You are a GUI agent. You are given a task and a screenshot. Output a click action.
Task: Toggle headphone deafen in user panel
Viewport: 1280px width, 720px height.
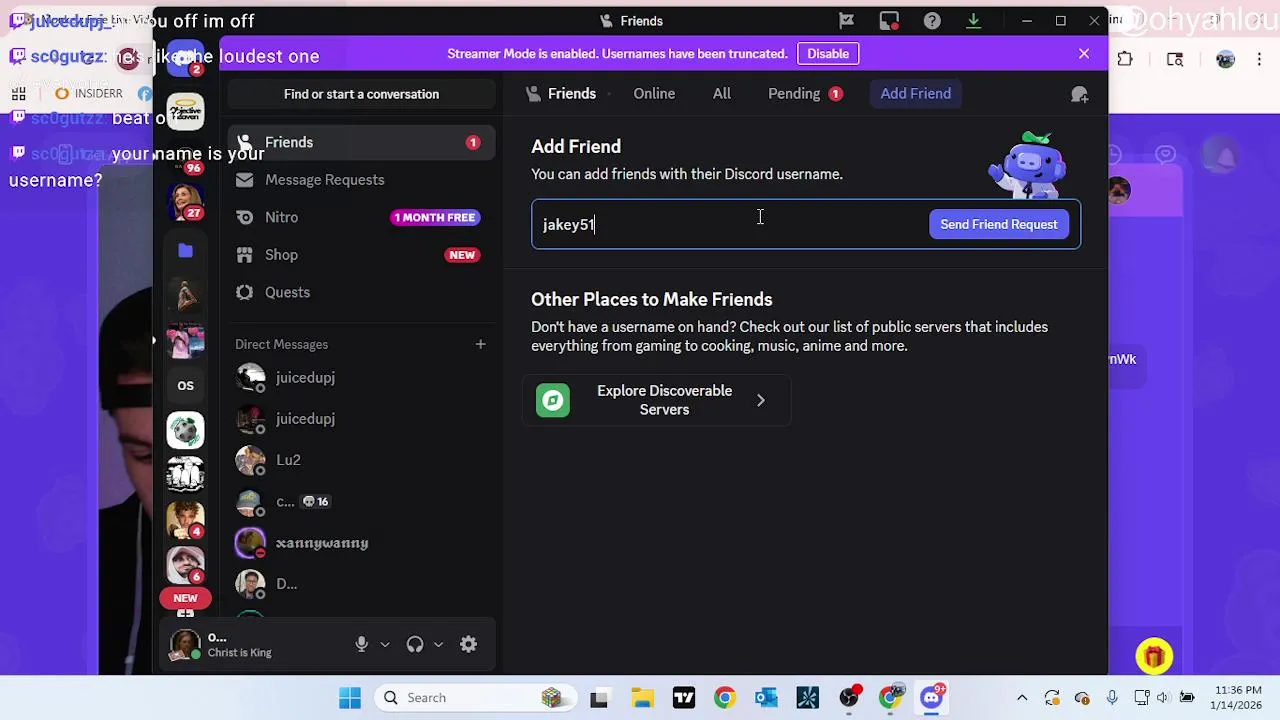pos(415,645)
